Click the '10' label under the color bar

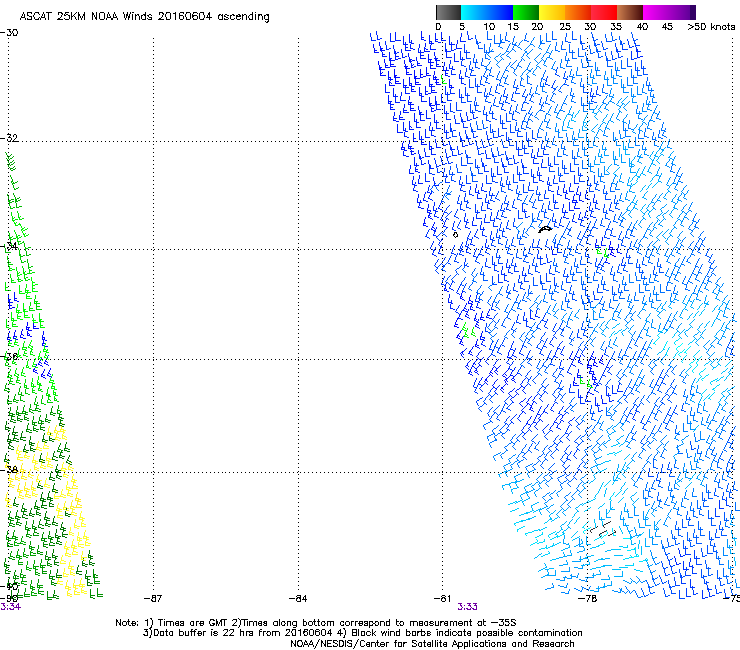tap(489, 27)
